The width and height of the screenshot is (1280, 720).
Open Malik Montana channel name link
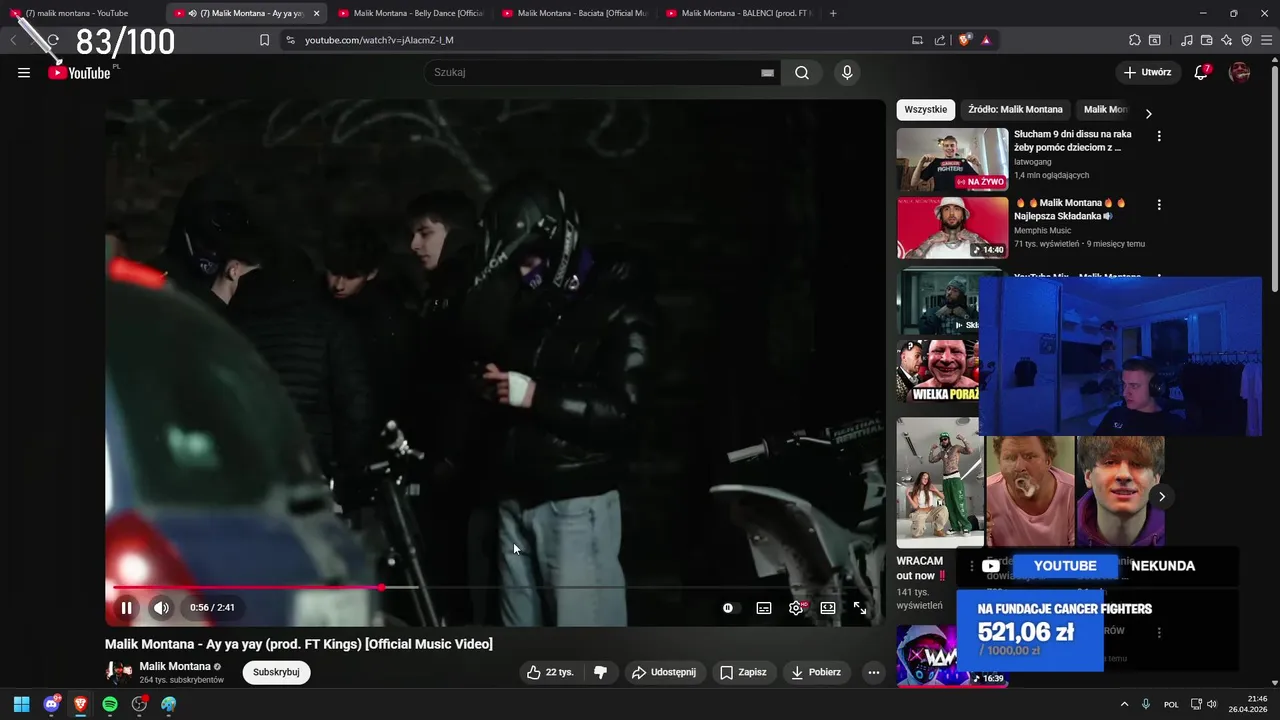(175, 666)
